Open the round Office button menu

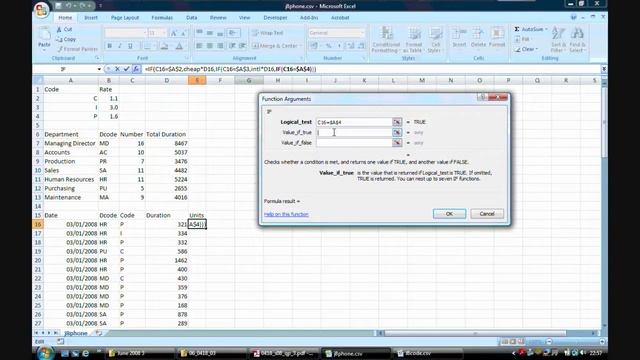42,10
